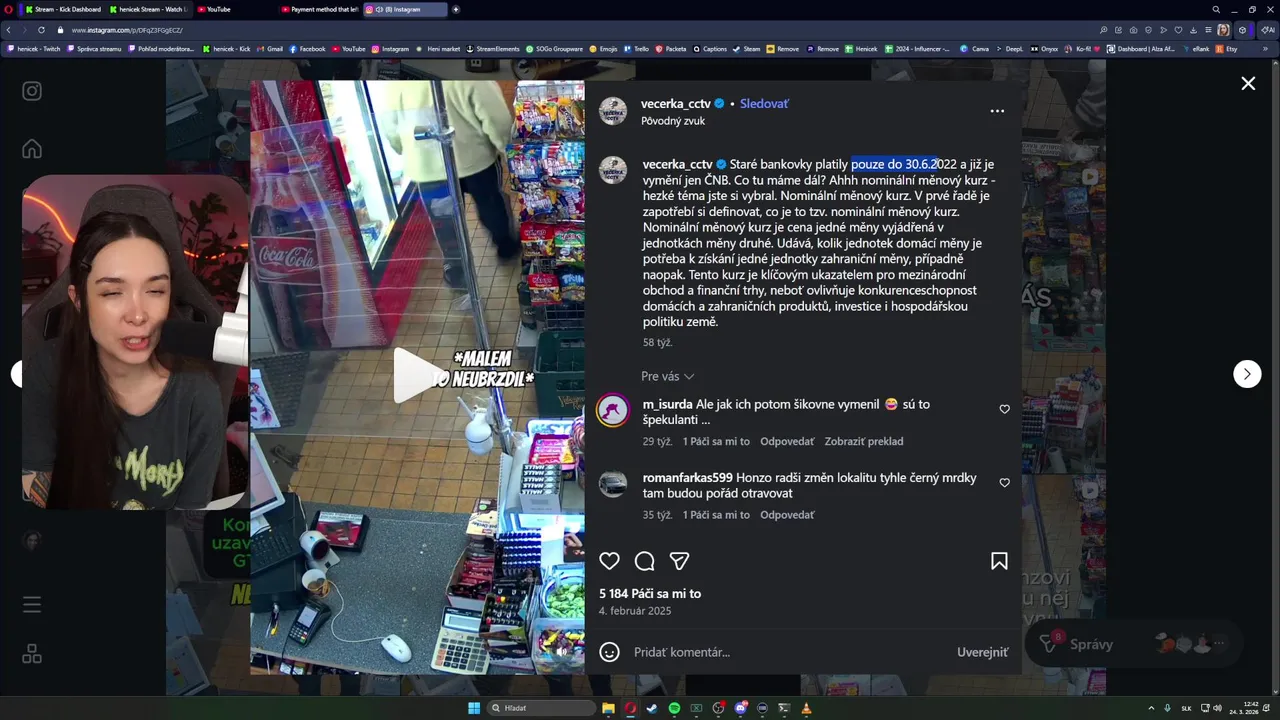
Task: Switch to Stream - Kick Dashboard tab
Action: 62,9
